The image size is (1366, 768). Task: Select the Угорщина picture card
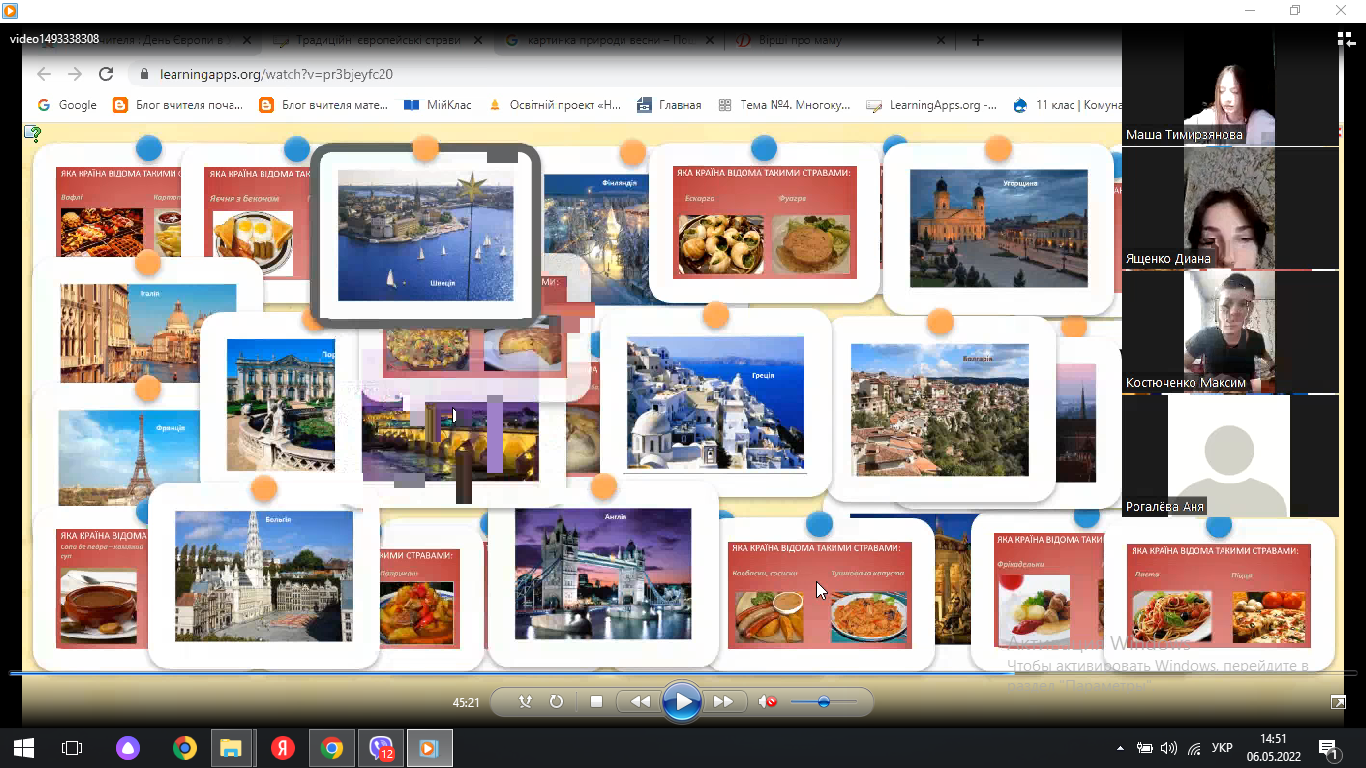(998, 228)
